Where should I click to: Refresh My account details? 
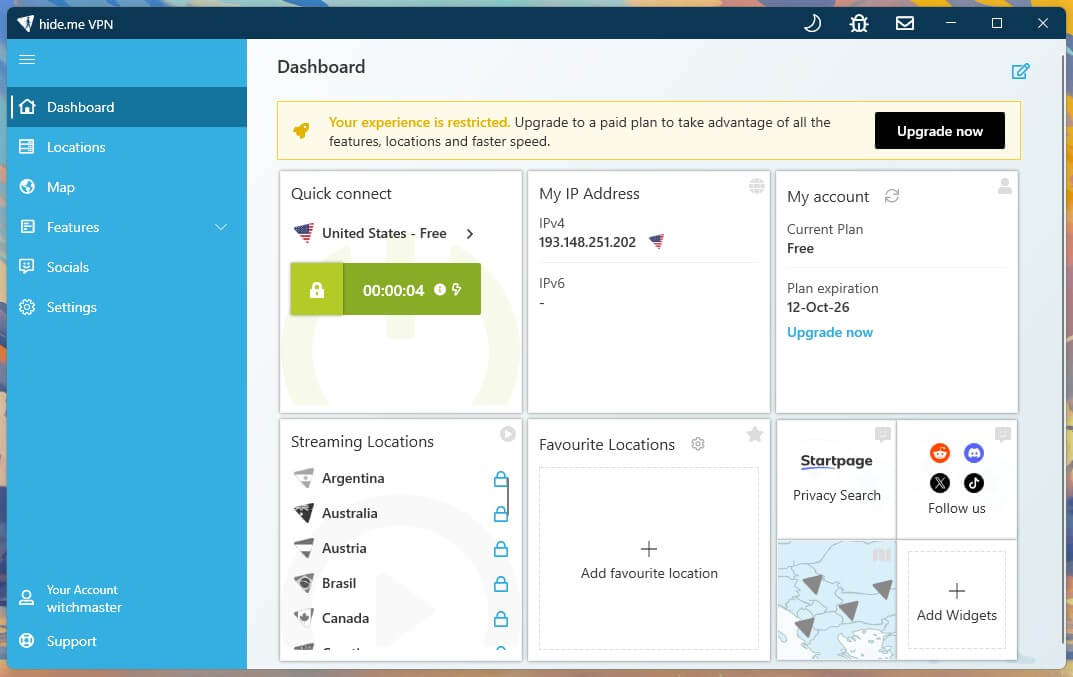(892, 196)
